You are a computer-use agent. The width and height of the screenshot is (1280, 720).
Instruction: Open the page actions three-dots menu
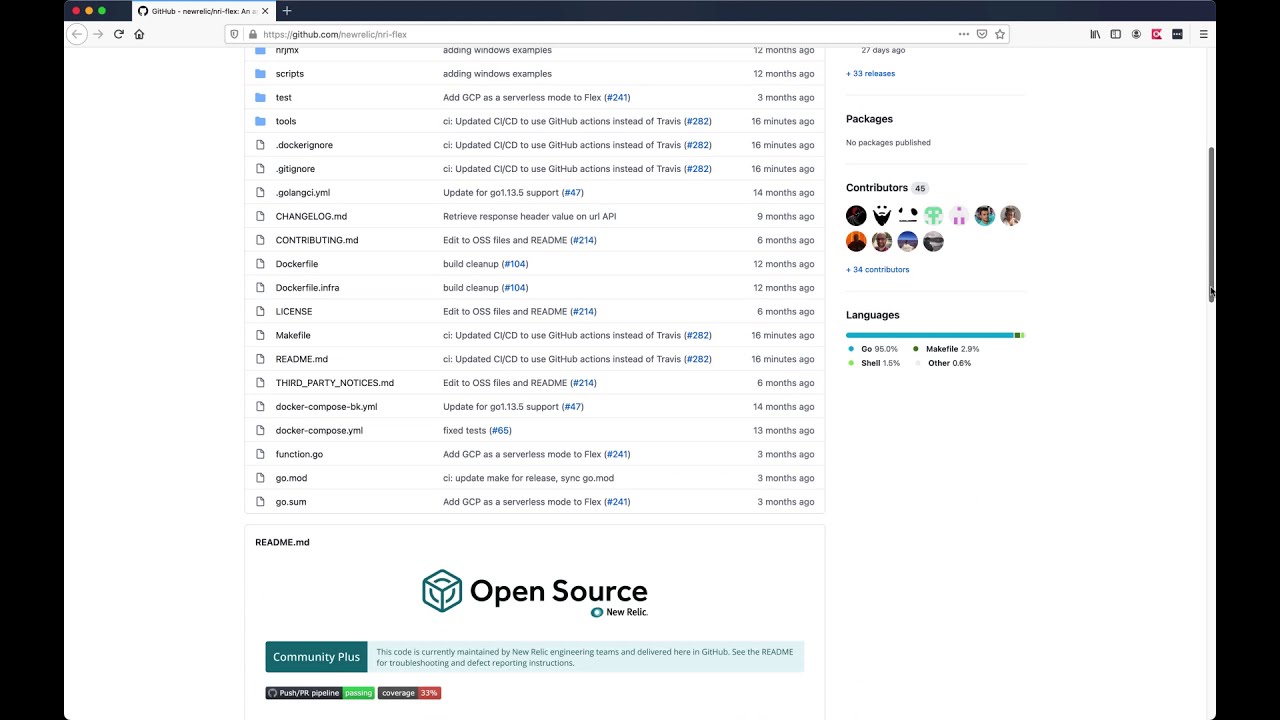click(964, 34)
